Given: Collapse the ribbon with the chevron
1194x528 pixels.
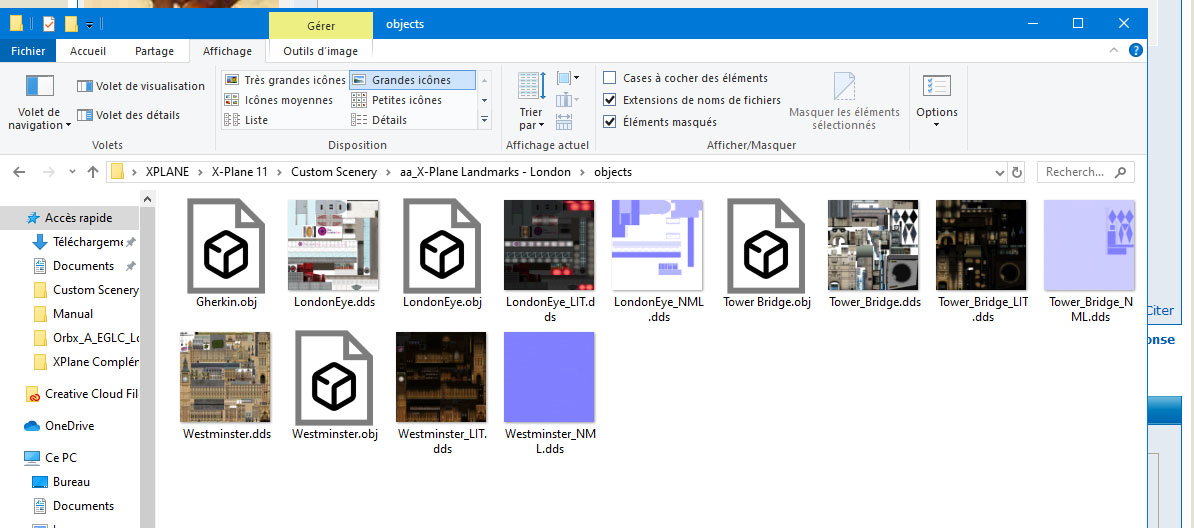Looking at the screenshot, I should 1113,51.
